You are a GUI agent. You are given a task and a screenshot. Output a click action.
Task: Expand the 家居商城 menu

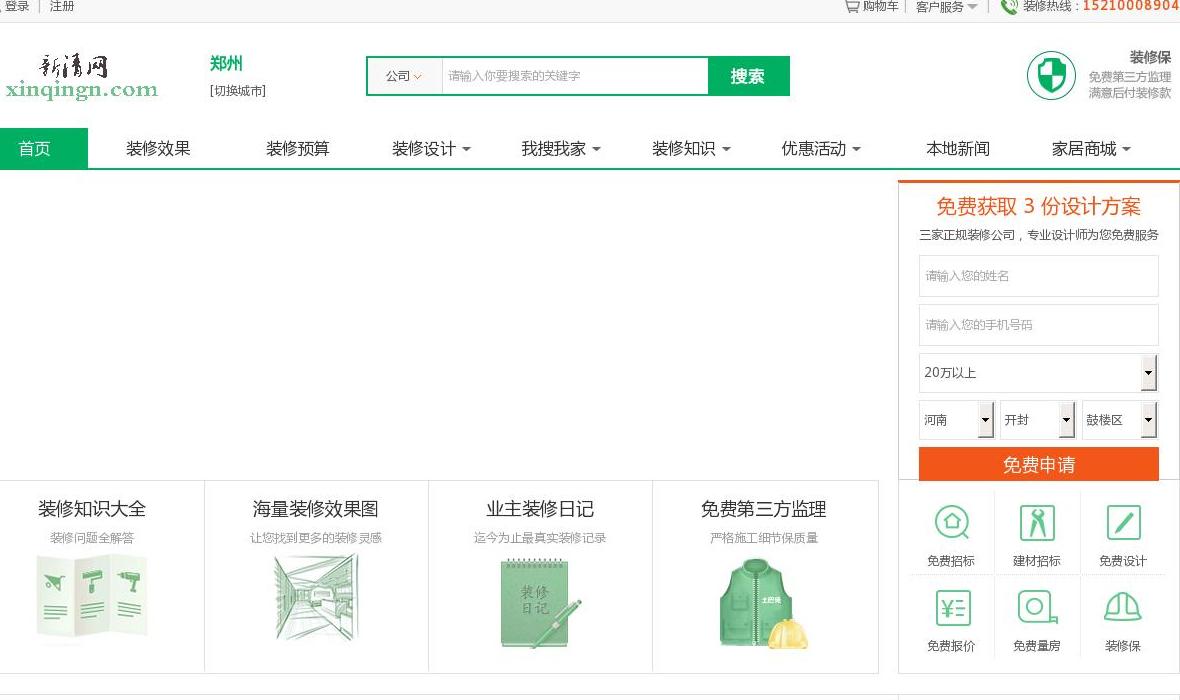pos(1091,149)
